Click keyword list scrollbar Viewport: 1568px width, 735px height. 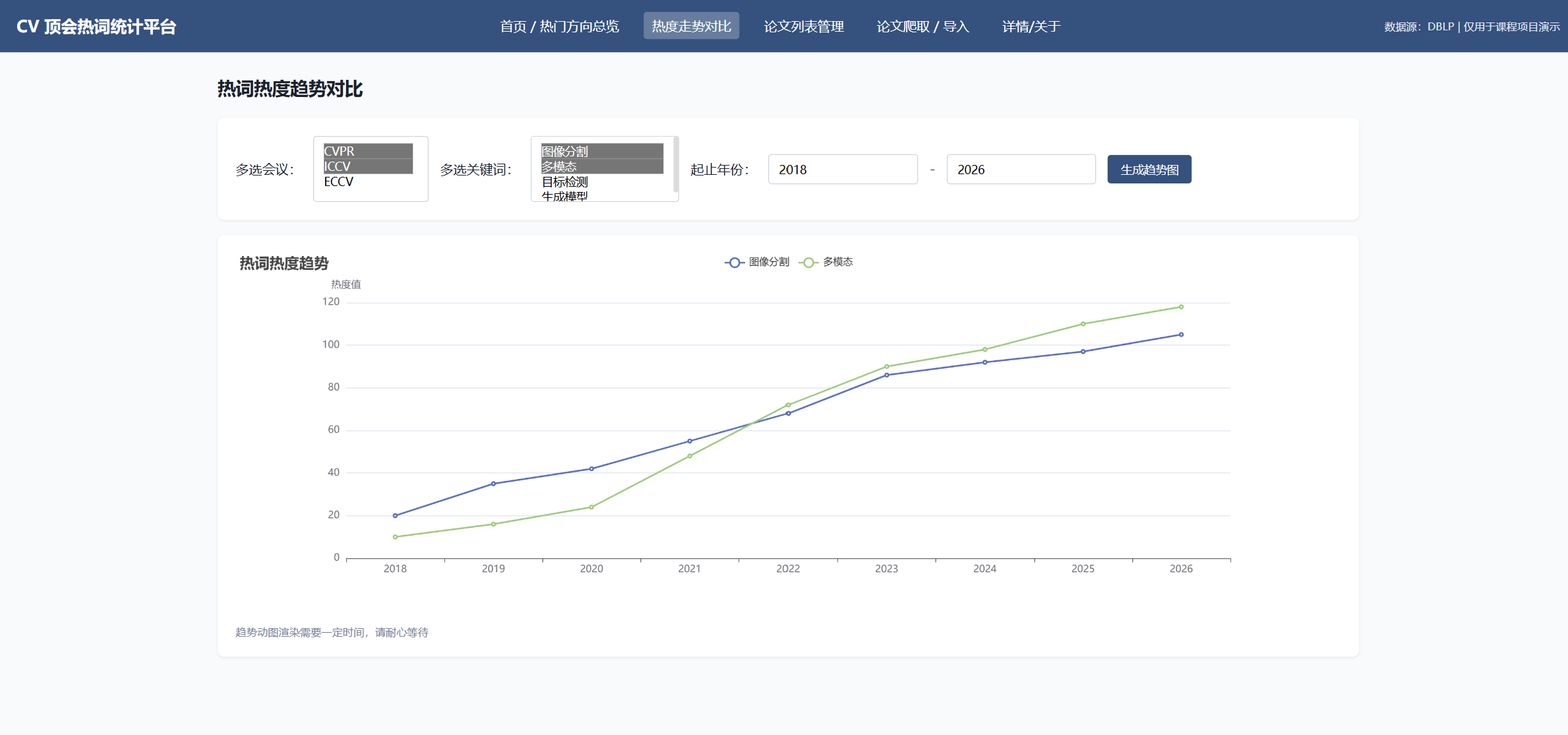click(676, 165)
